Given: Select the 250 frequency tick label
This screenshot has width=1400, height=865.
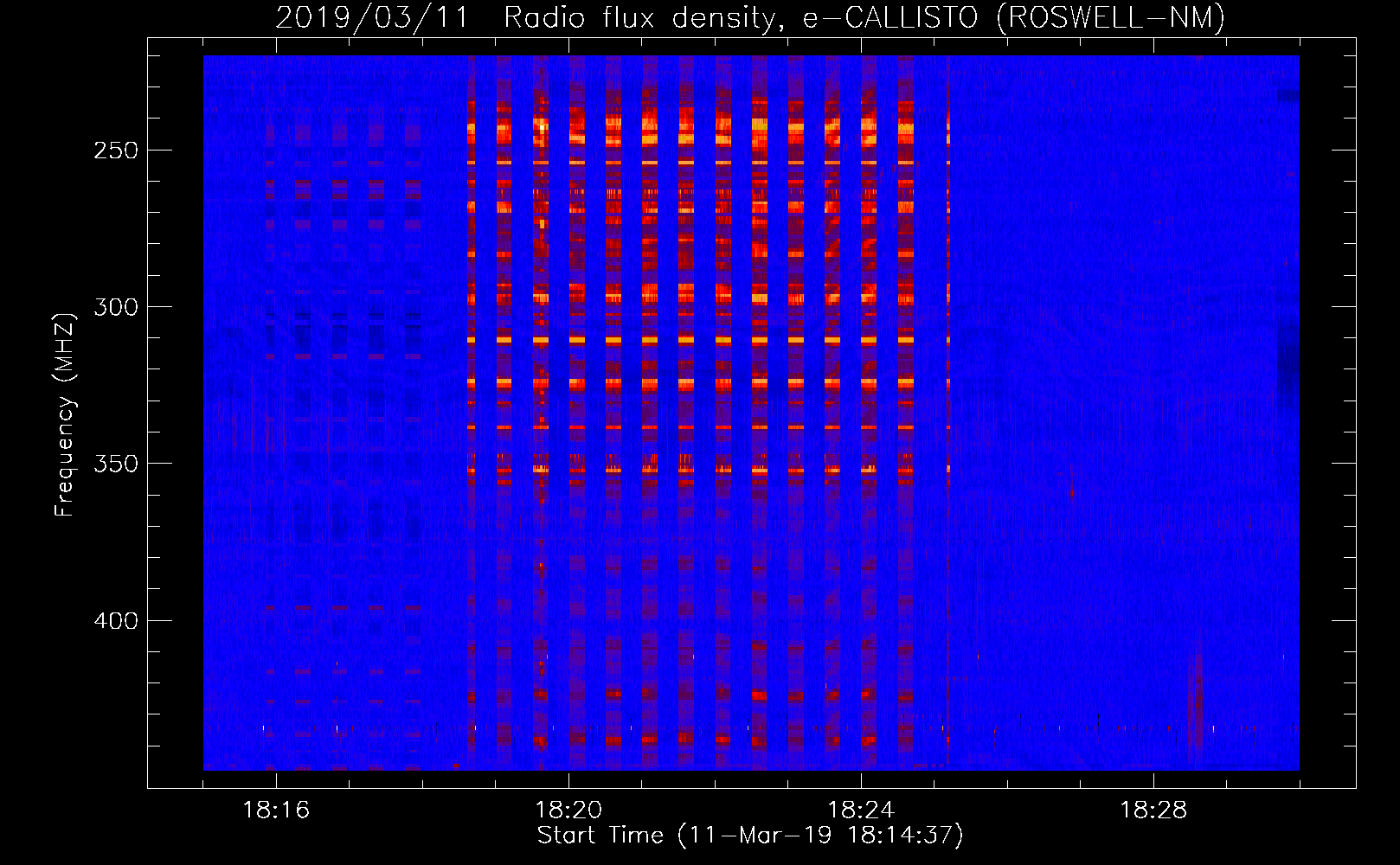Looking at the screenshot, I should click(x=116, y=151).
